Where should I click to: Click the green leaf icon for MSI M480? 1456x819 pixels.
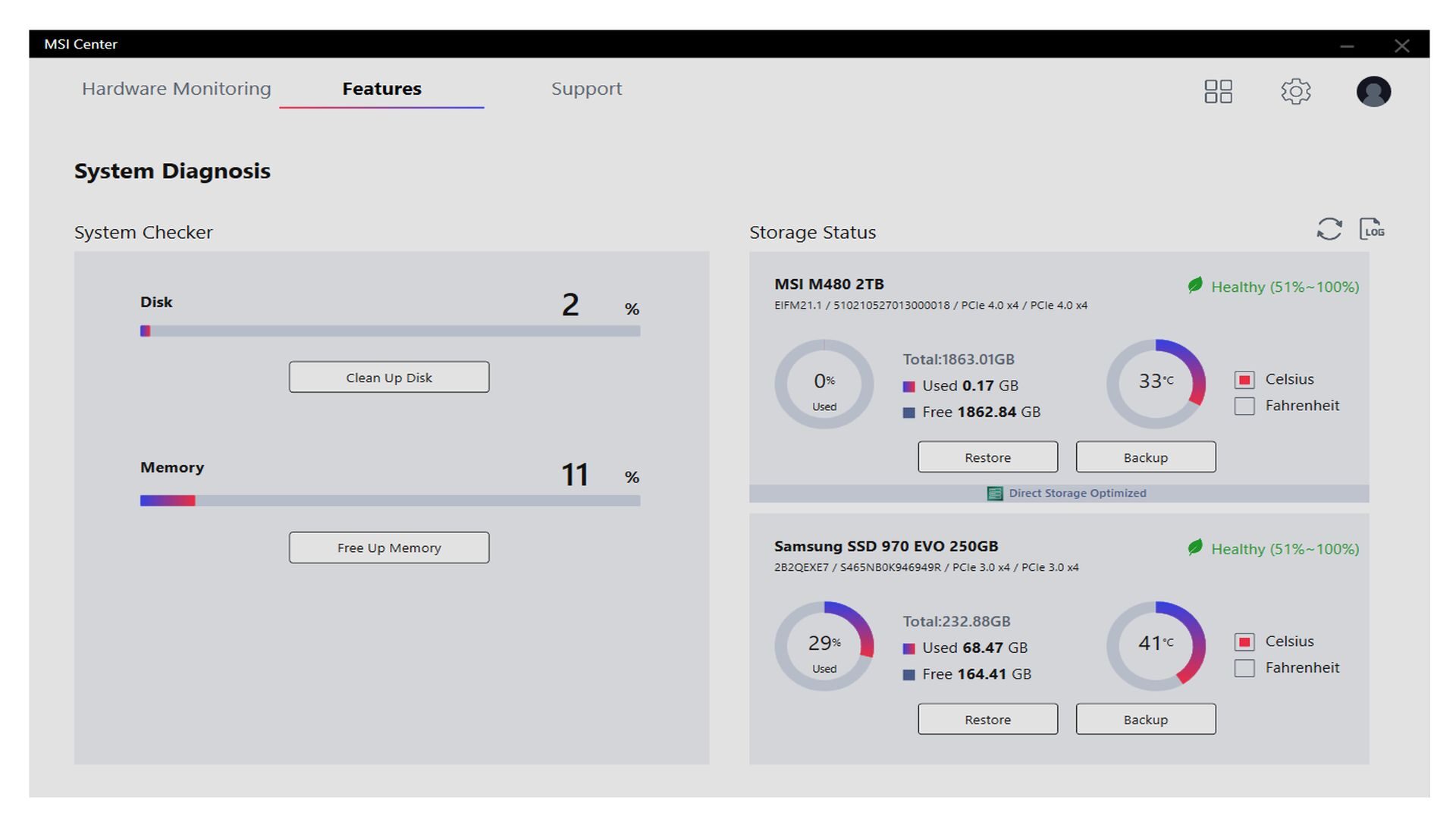coord(1195,286)
